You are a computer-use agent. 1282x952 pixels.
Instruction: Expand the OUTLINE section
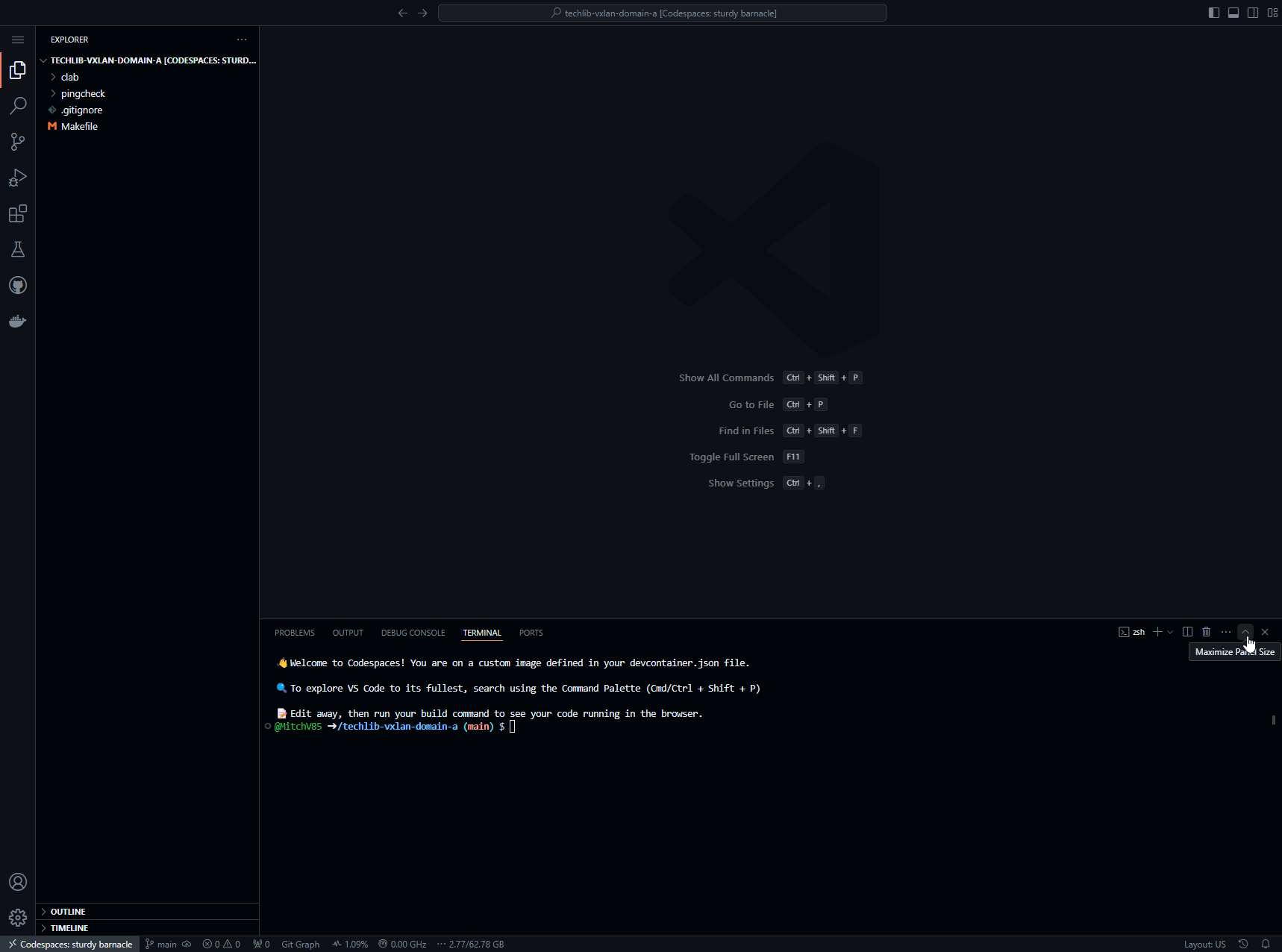coord(148,912)
